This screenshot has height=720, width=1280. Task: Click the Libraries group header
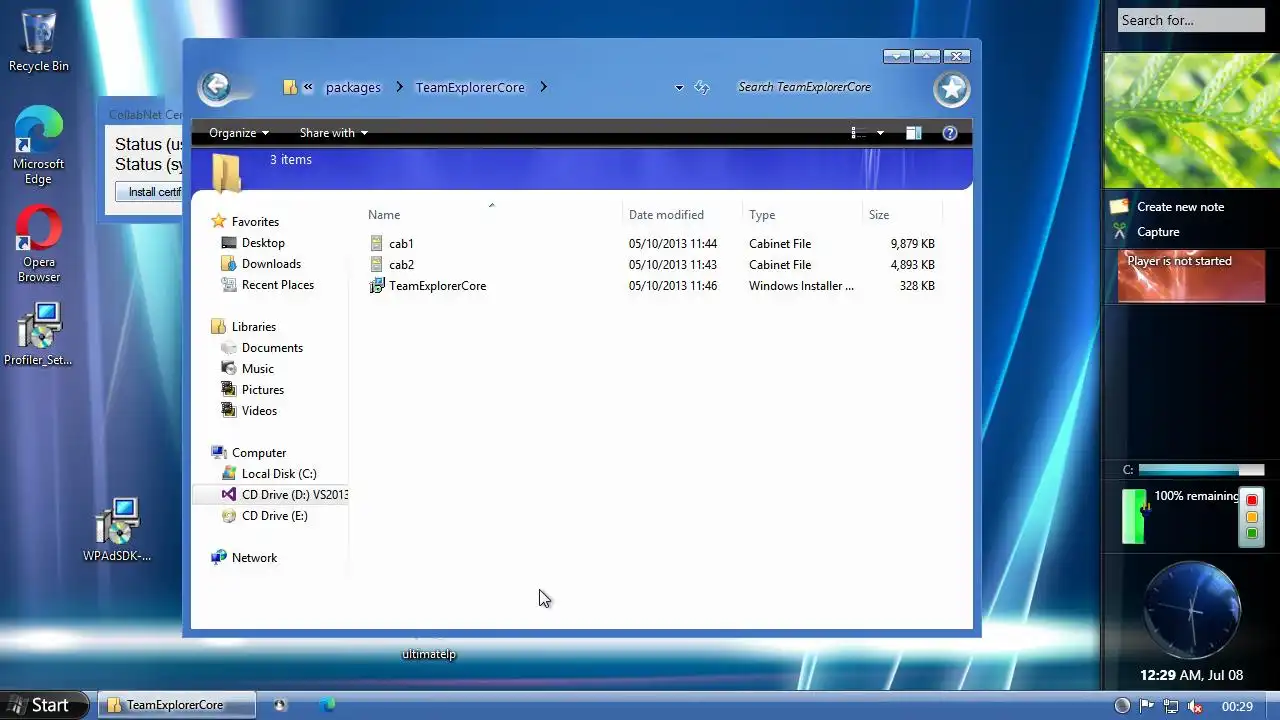[x=253, y=327]
